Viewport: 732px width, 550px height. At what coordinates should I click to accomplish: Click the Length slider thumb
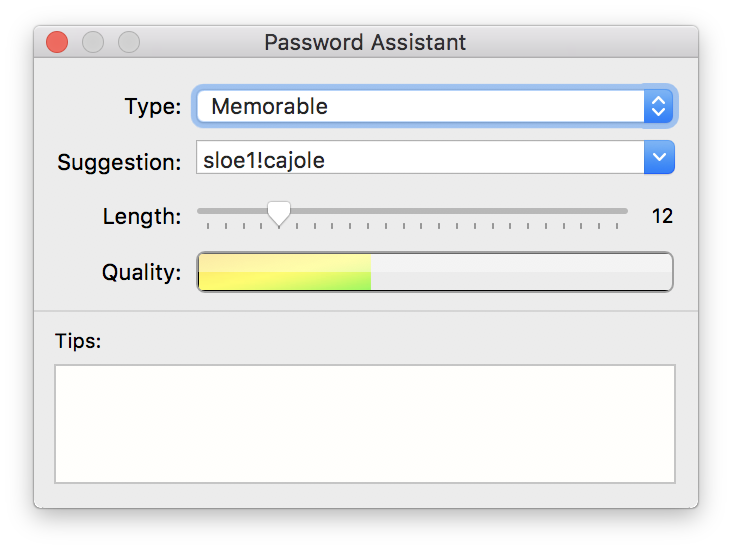(x=279, y=212)
